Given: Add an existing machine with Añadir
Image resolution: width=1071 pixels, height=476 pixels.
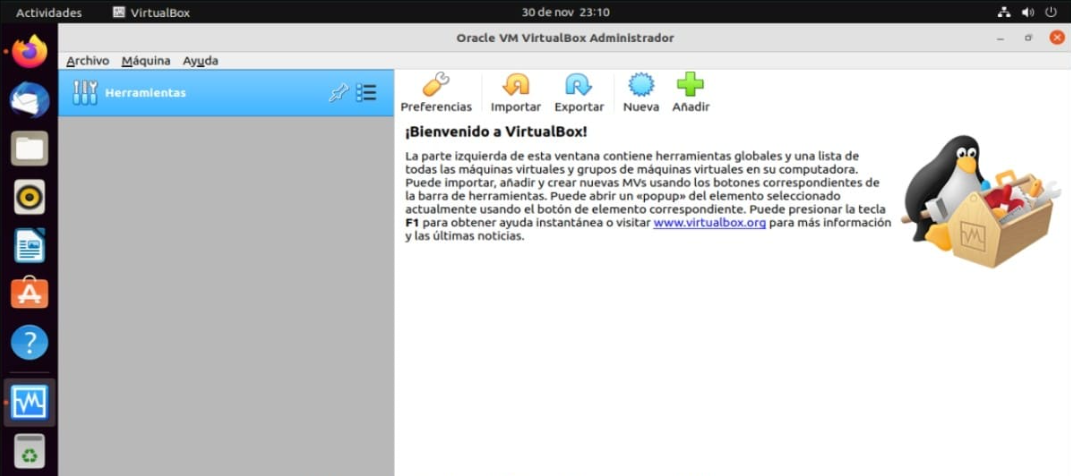Looking at the screenshot, I should coord(691,93).
